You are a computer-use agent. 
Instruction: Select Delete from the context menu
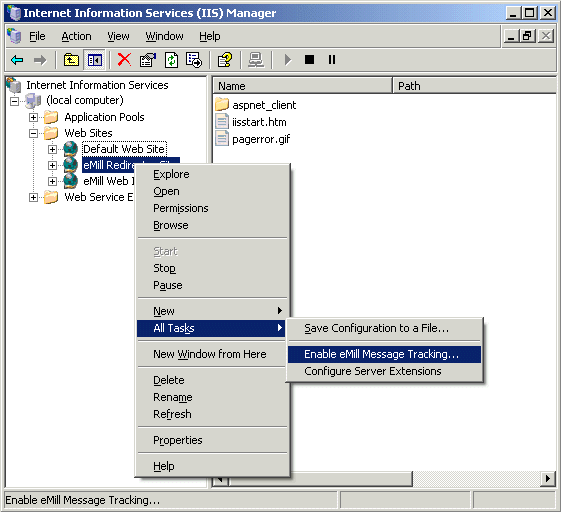pyautogui.click(x=212, y=380)
